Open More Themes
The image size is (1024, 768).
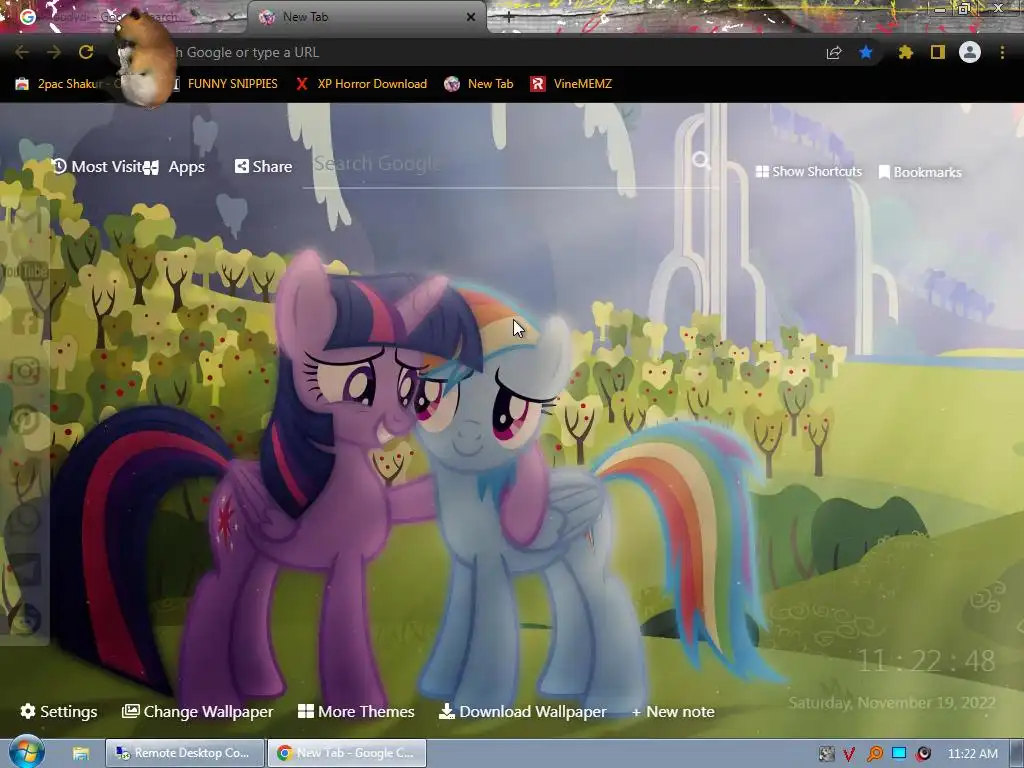pos(356,711)
